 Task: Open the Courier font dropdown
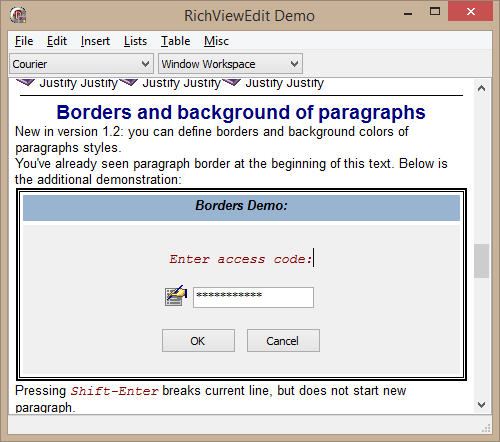point(81,64)
